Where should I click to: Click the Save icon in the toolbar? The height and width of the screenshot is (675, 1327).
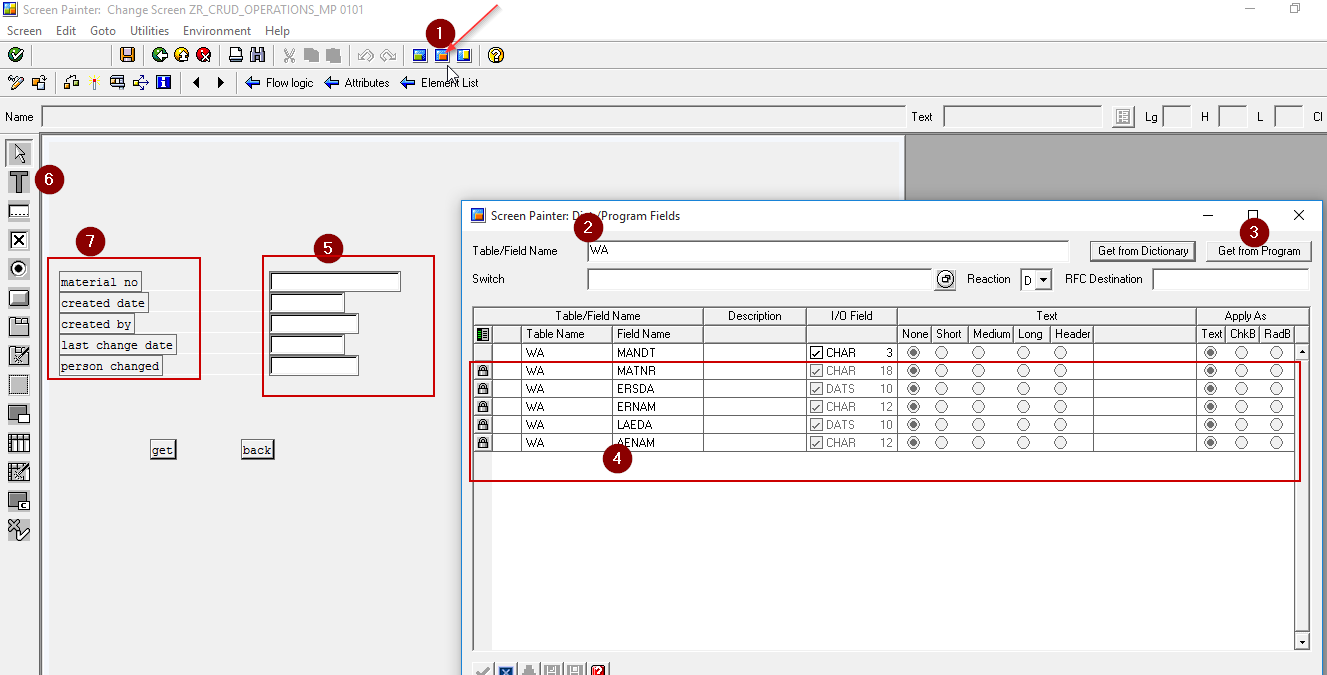[127, 55]
